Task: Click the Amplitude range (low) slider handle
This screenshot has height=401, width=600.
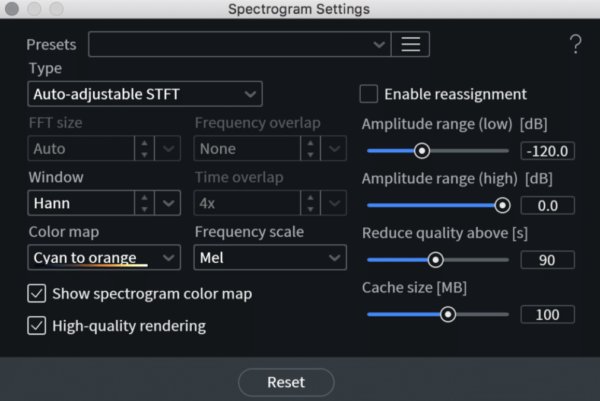Action: pyautogui.click(x=422, y=151)
